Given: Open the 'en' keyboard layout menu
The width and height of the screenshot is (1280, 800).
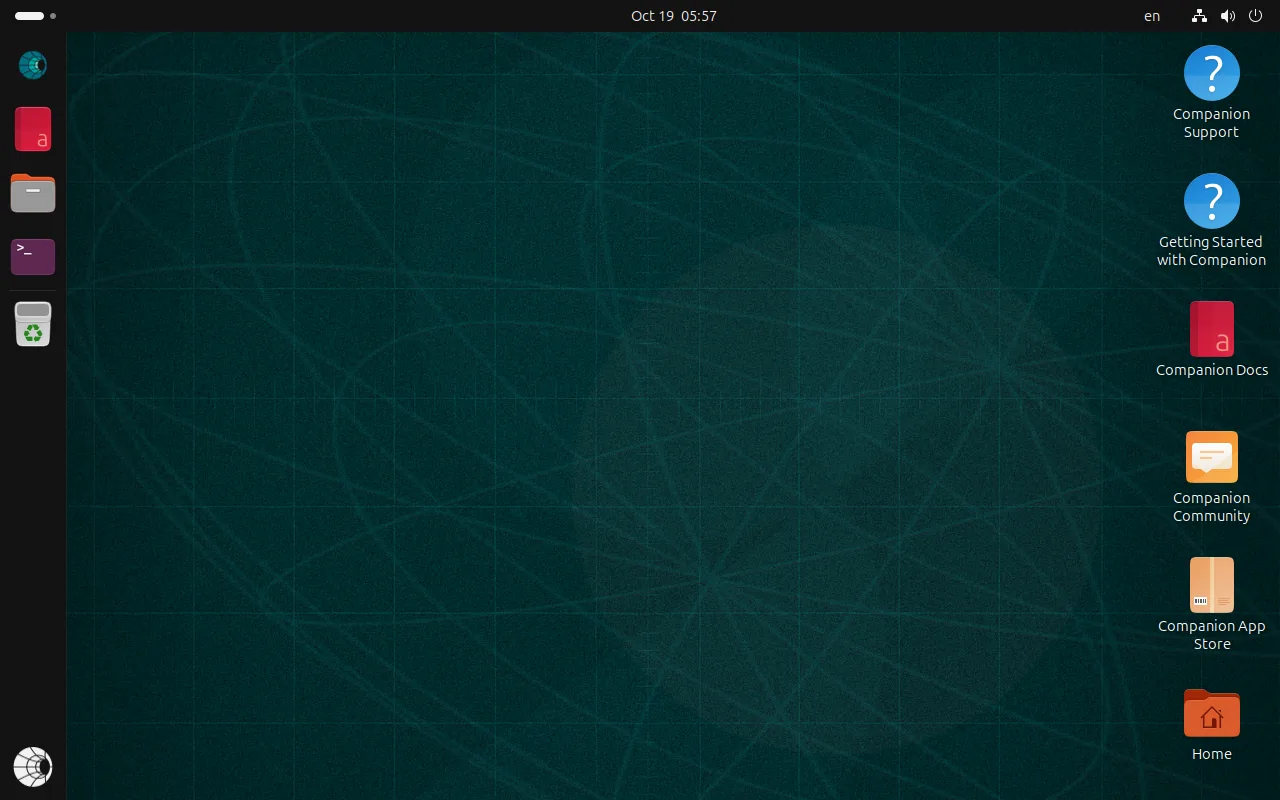Looking at the screenshot, I should (x=1152, y=16).
